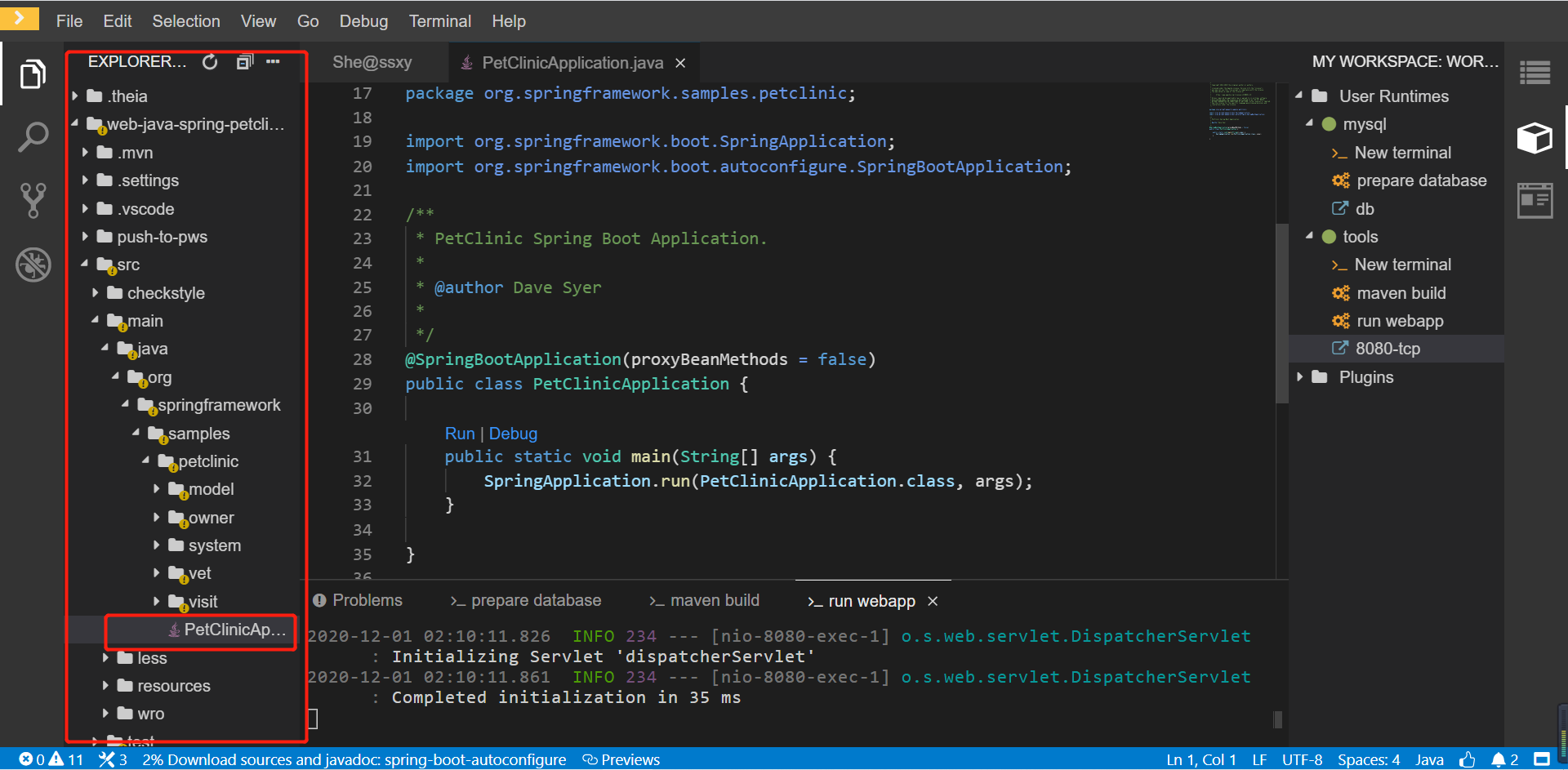Screen dimensions: 1568x770
Task: Expand the .settings folder
Action: [85, 180]
